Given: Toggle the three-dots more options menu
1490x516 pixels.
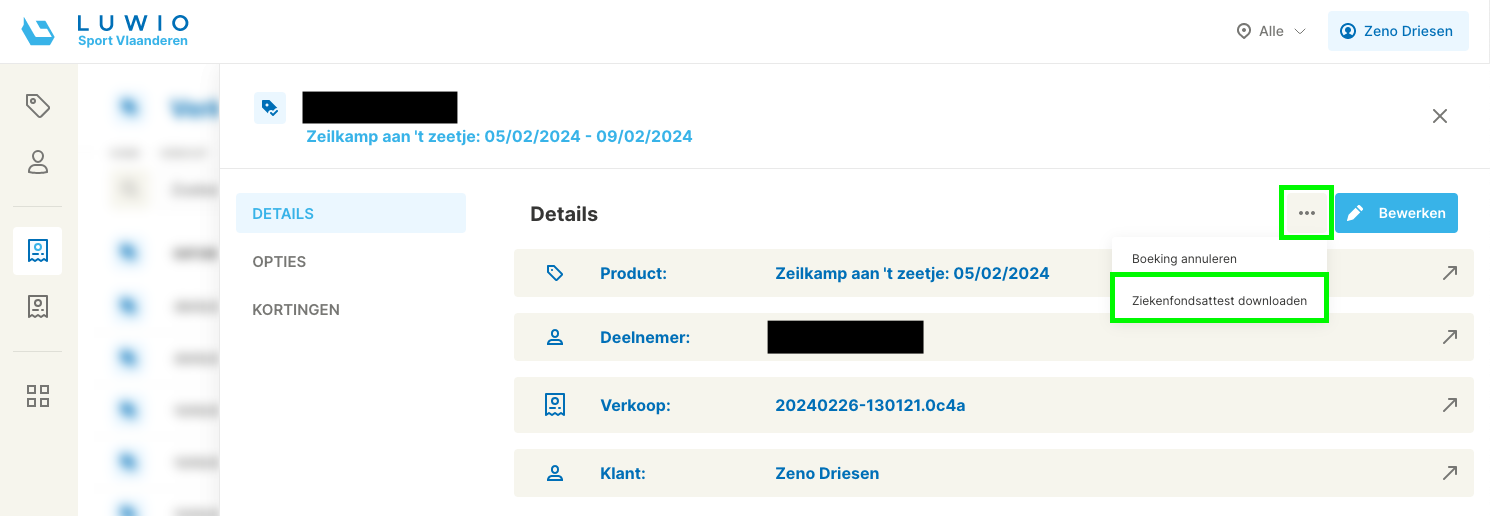Looking at the screenshot, I should (1306, 212).
